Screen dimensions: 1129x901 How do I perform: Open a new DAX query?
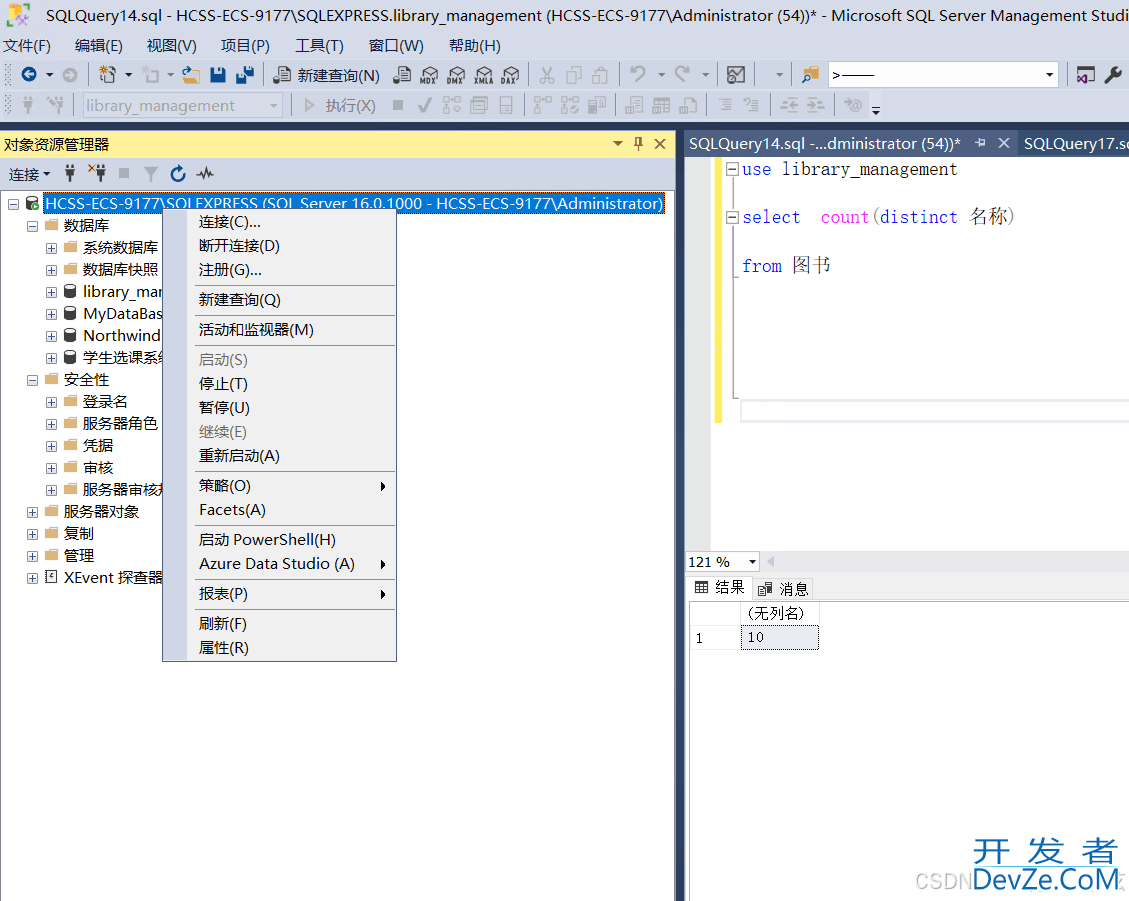[x=510, y=75]
